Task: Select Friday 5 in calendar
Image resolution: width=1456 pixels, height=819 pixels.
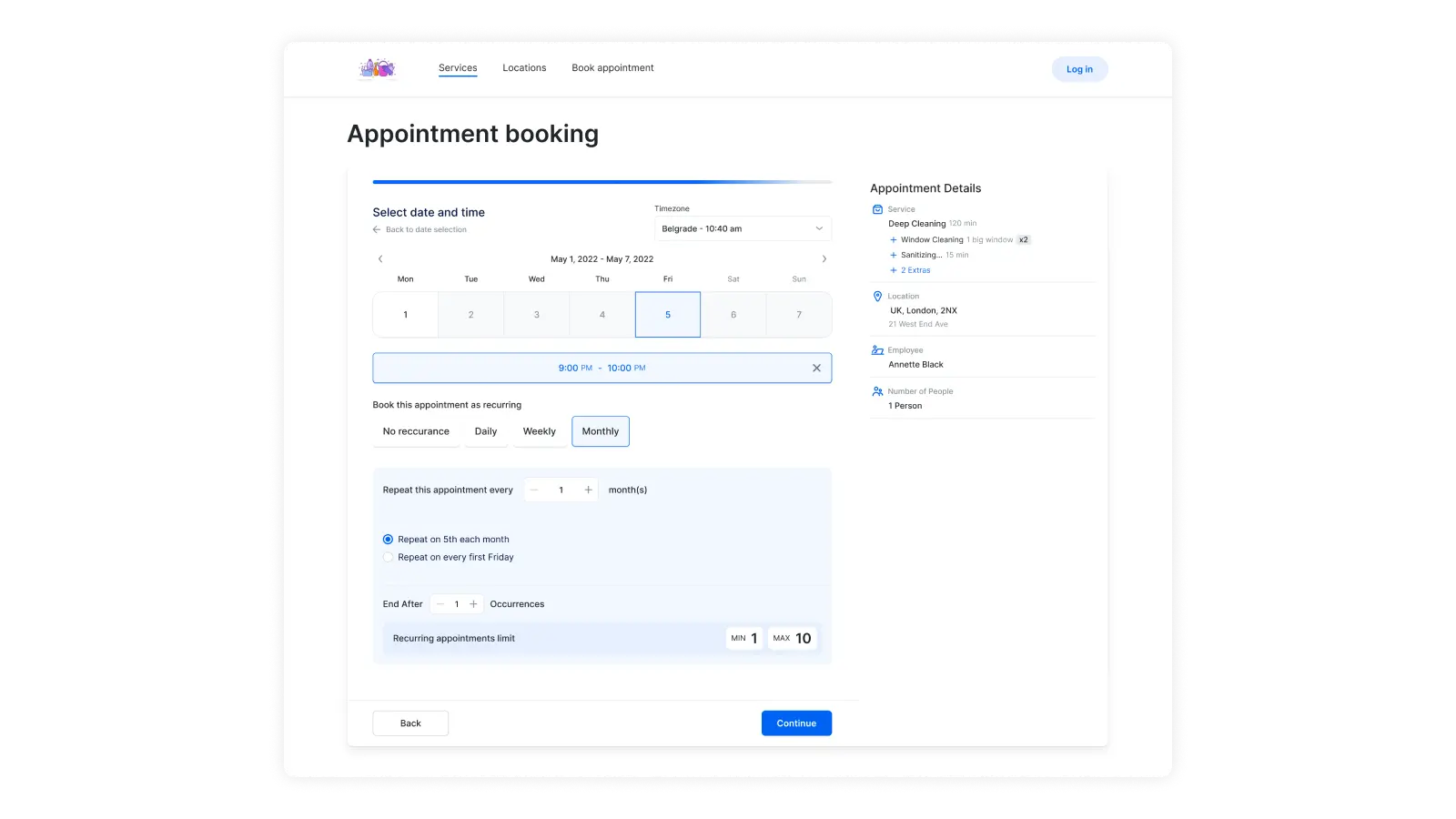Action: pos(668,315)
